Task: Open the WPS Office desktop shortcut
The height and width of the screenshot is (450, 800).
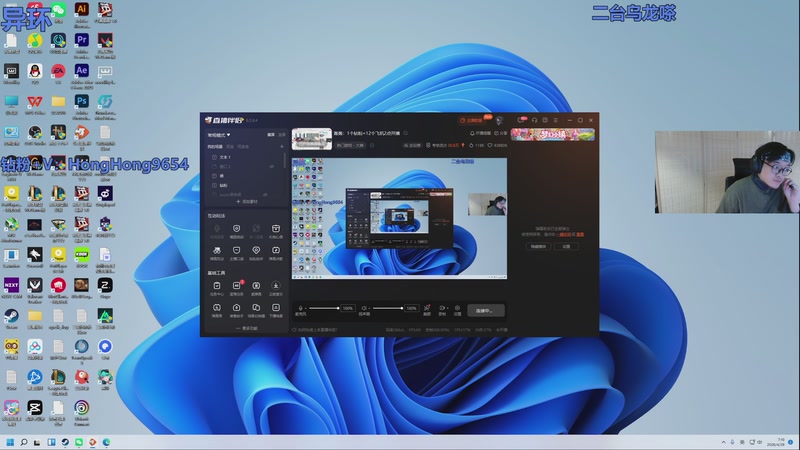Action: pos(34,101)
